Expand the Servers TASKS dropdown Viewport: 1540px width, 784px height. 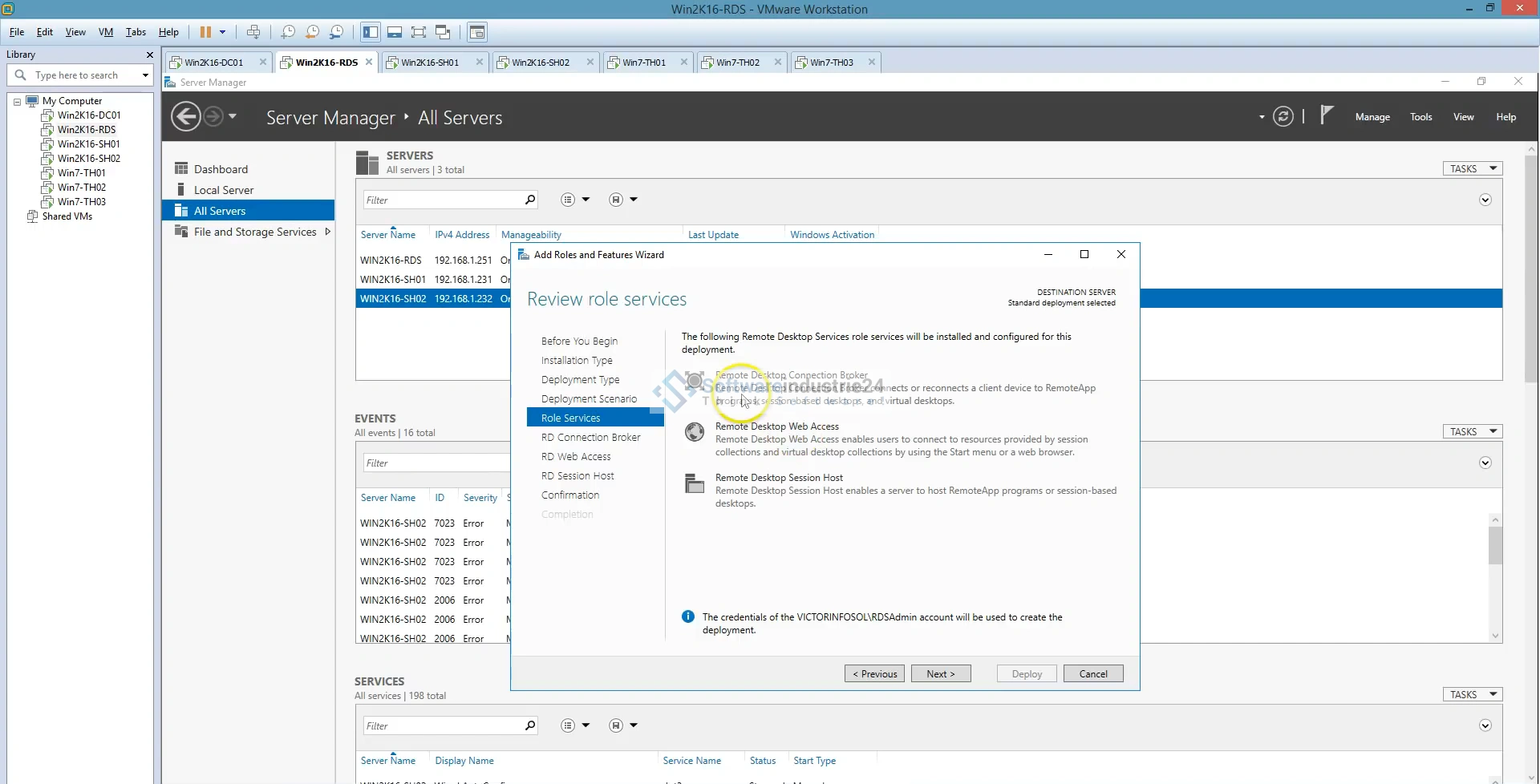[1472, 168]
